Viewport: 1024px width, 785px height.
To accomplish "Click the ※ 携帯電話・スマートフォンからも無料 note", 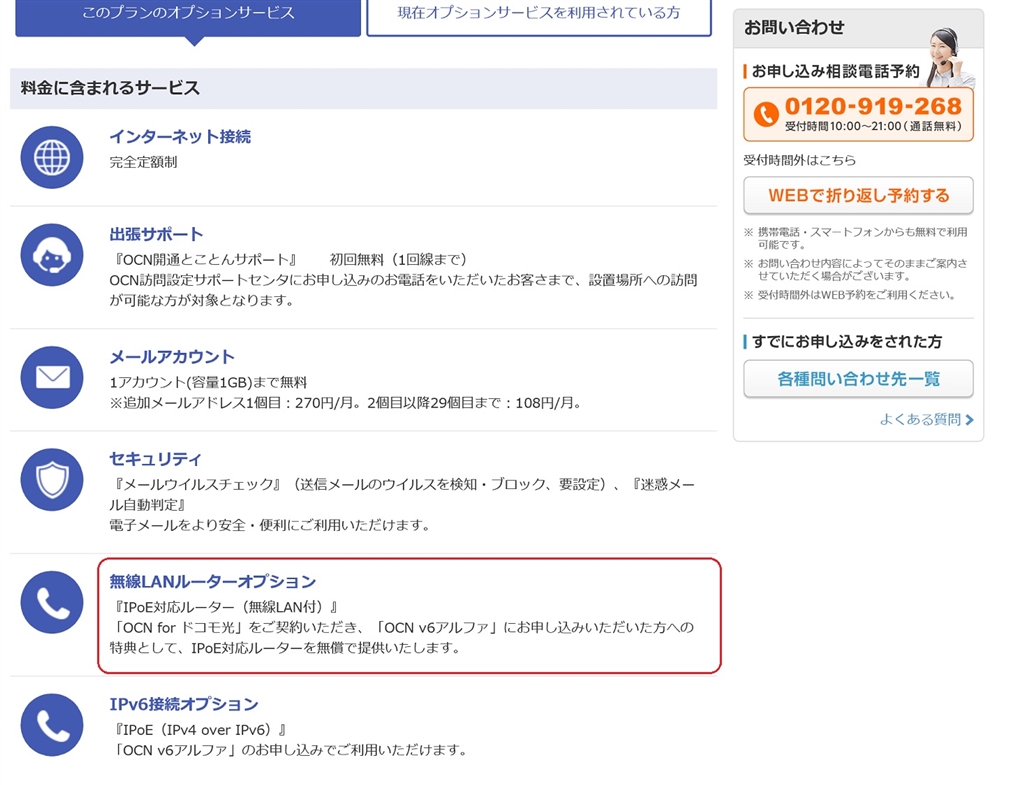I will point(856,238).
